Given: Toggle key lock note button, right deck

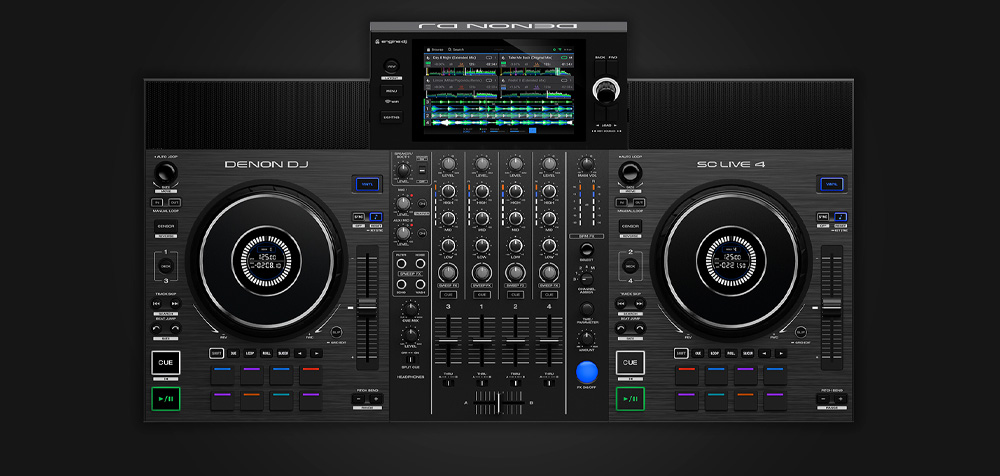Looking at the screenshot, I should [x=840, y=217].
